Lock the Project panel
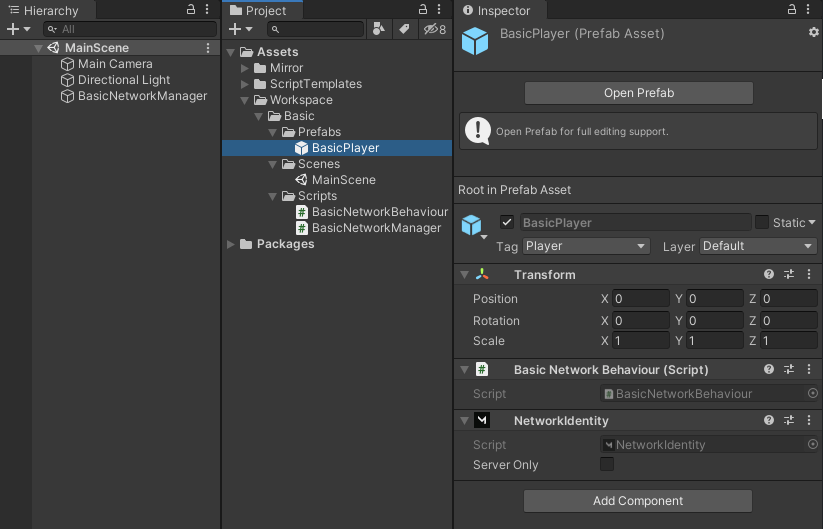The width and height of the screenshot is (823, 529). pos(423,9)
